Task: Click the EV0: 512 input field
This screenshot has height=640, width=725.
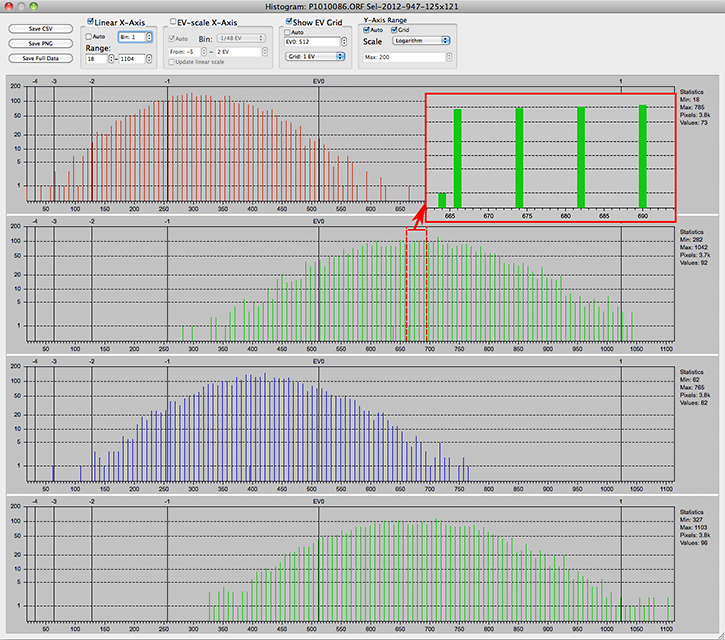Action: pos(312,42)
